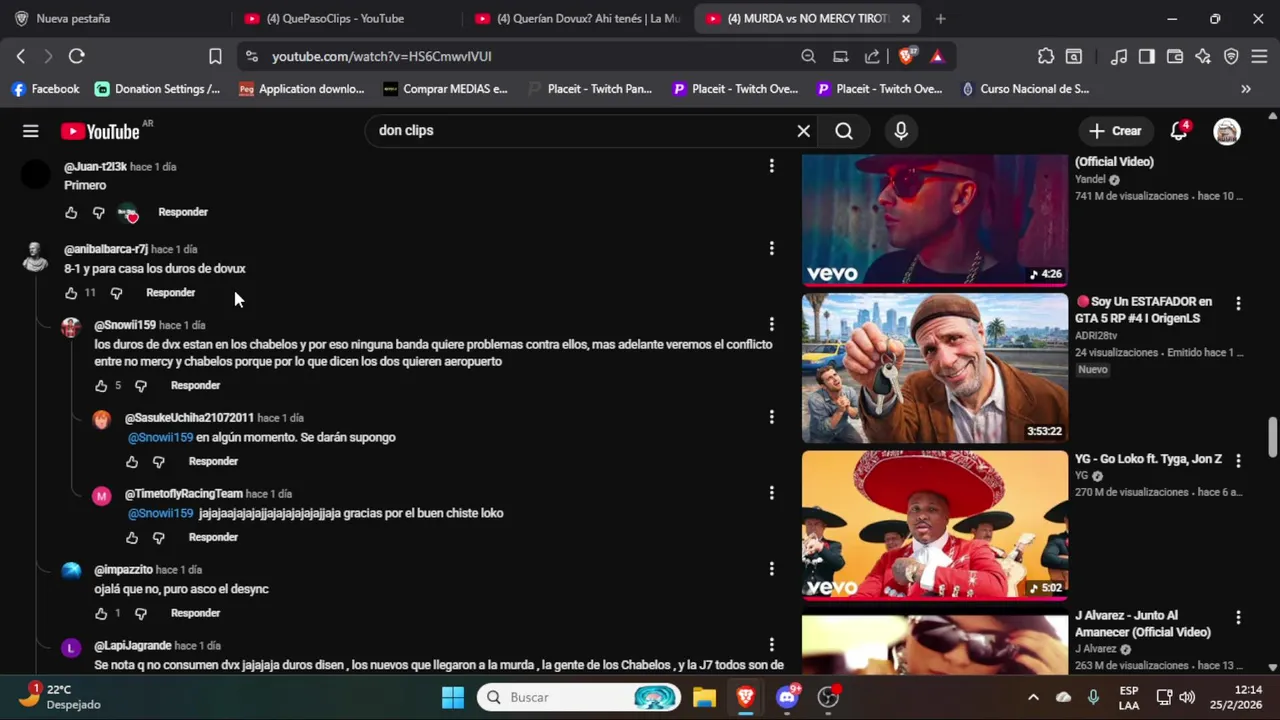Like @SasukeUchiha21072011's reply
This screenshot has width=1280, height=720.
click(x=132, y=462)
